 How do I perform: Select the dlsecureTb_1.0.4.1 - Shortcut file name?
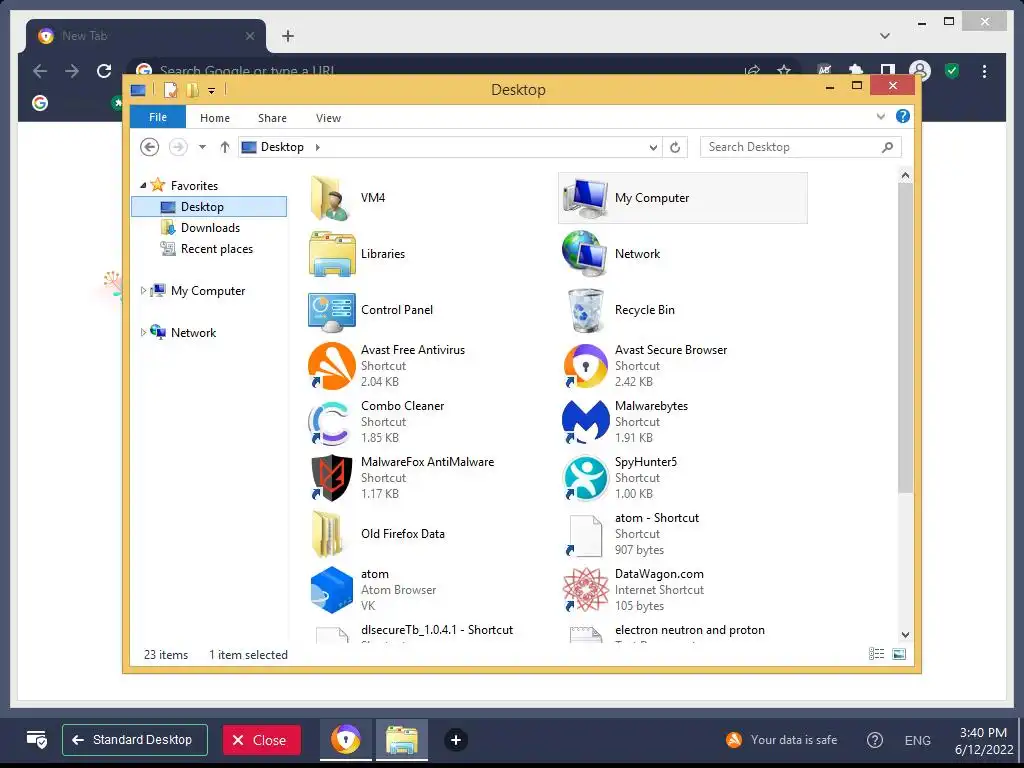pyautogui.click(x=437, y=630)
